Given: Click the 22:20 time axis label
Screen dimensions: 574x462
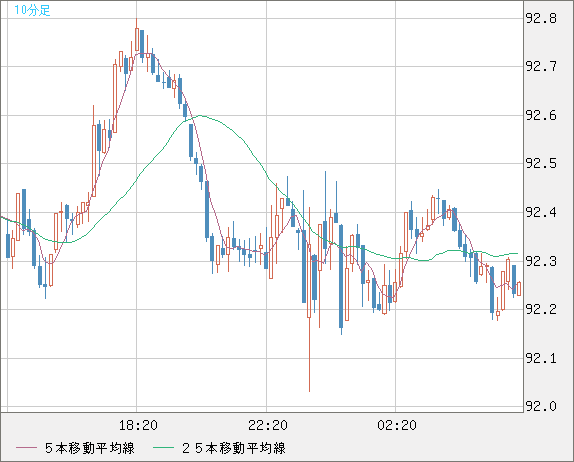Looking at the screenshot, I should coord(268,425).
